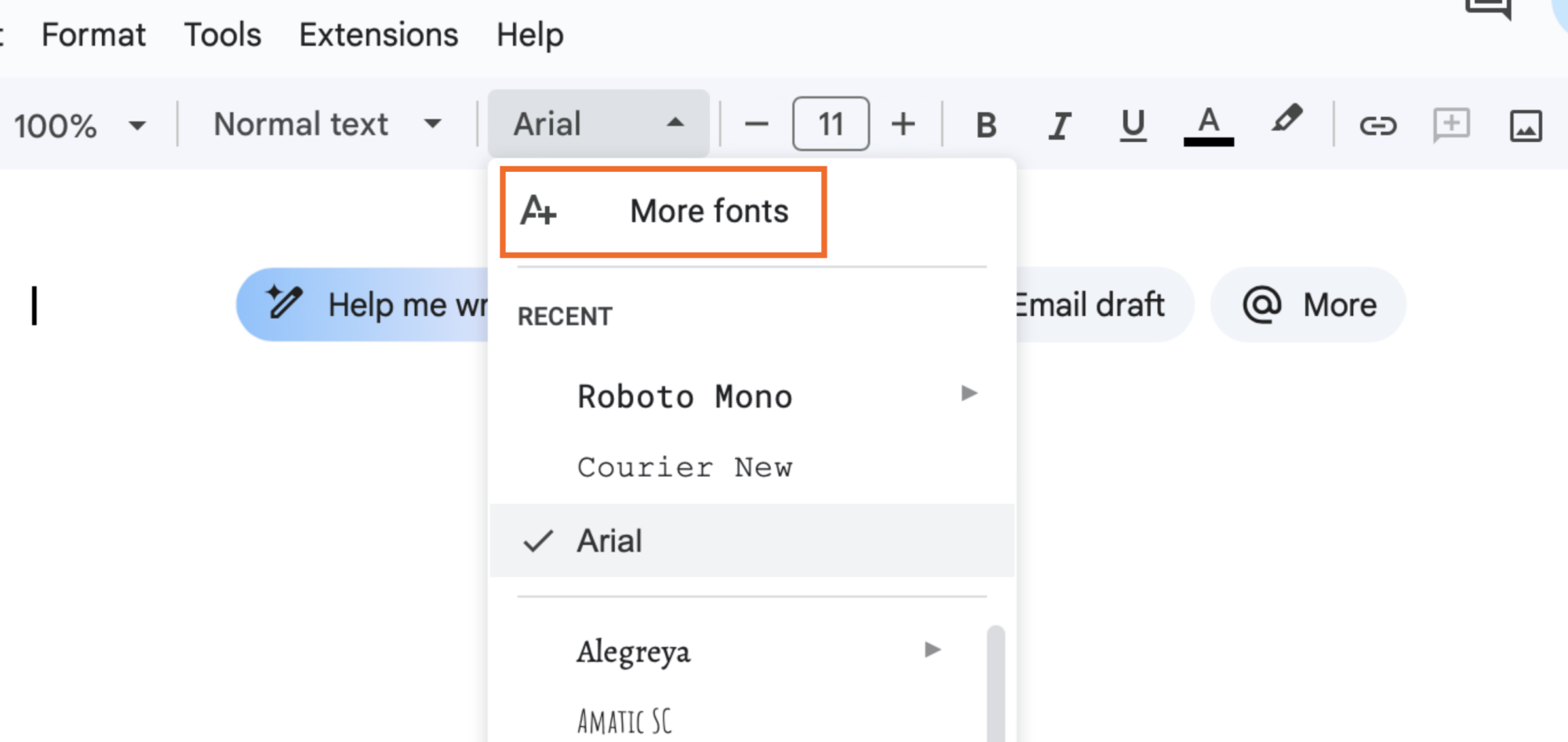Toggle bold formatting
The width and height of the screenshot is (1568, 742).
pos(986,123)
